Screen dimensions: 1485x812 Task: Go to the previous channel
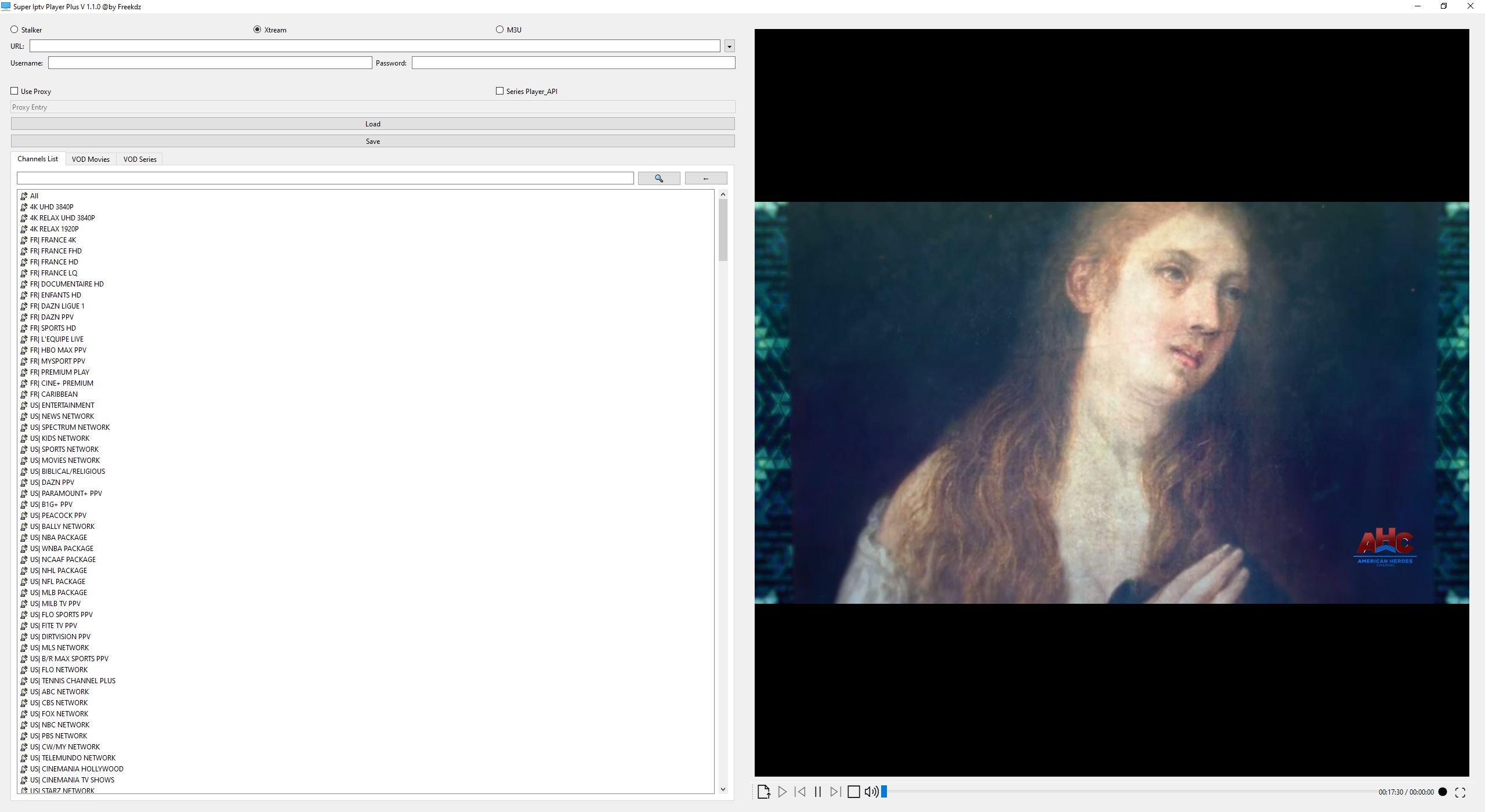(800, 792)
